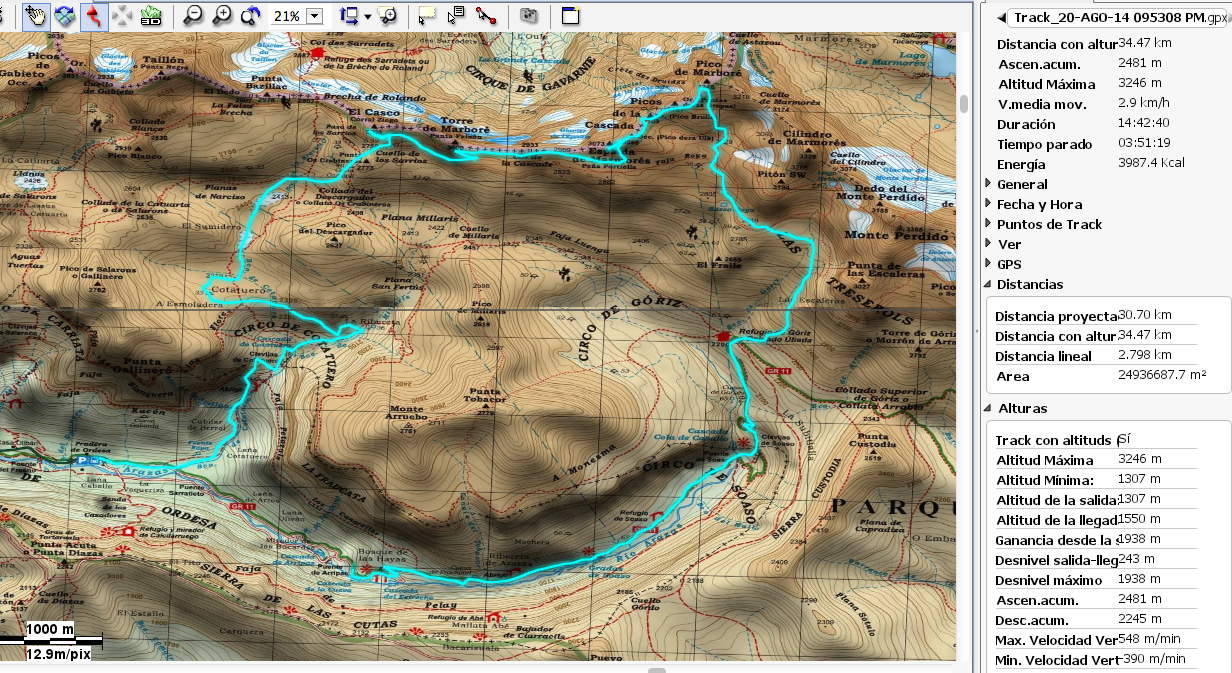Click the Altitud de la llegada 1550 m row

[x=1095, y=520]
